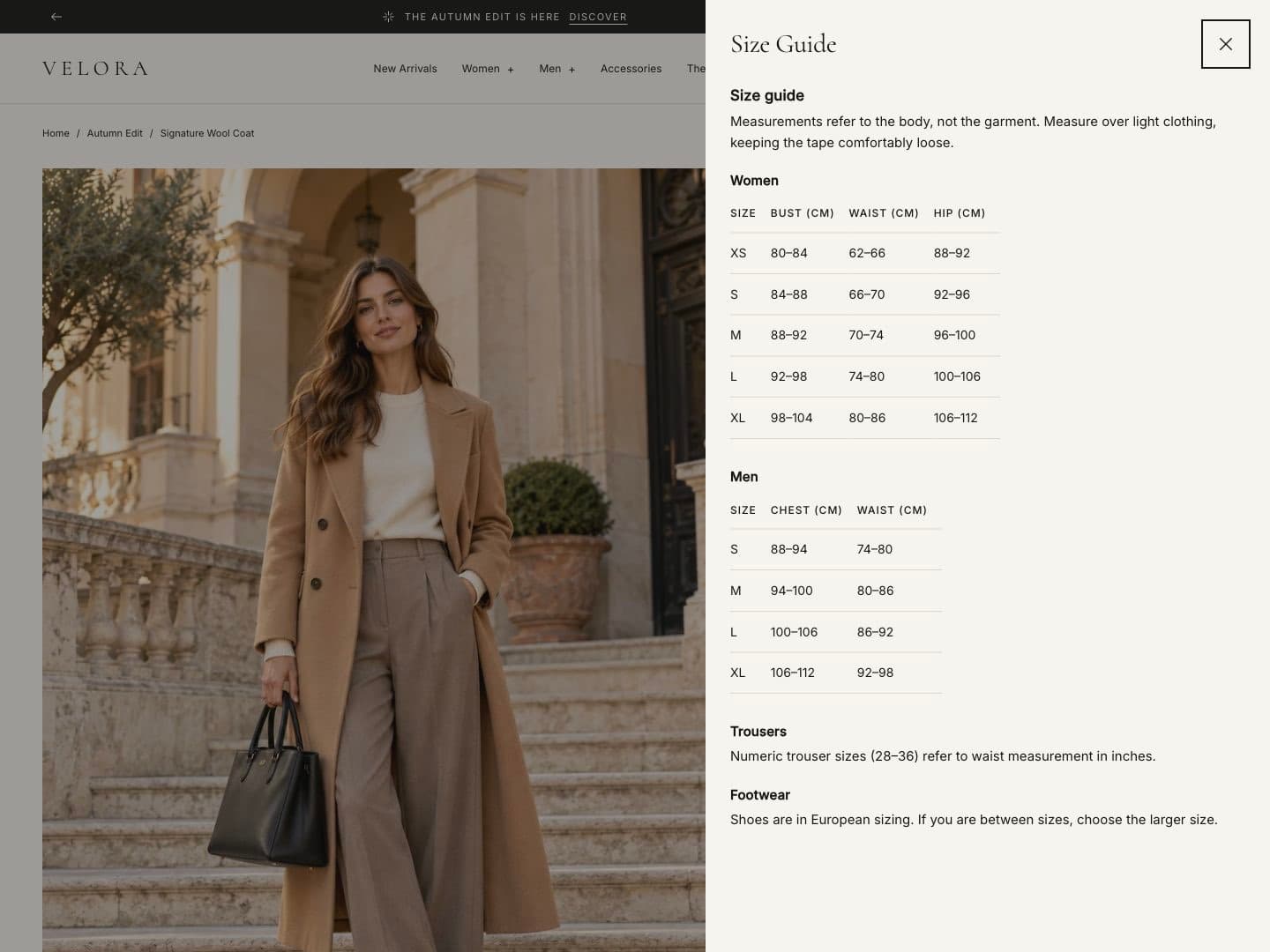1270x952 pixels.
Task: Click the sparkle icon beside Autumn Edit announcement
Action: (x=388, y=17)
